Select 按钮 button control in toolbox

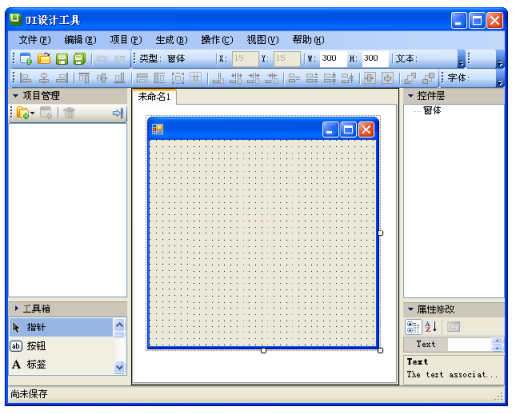pyautogui.click(x=61, y=346)
